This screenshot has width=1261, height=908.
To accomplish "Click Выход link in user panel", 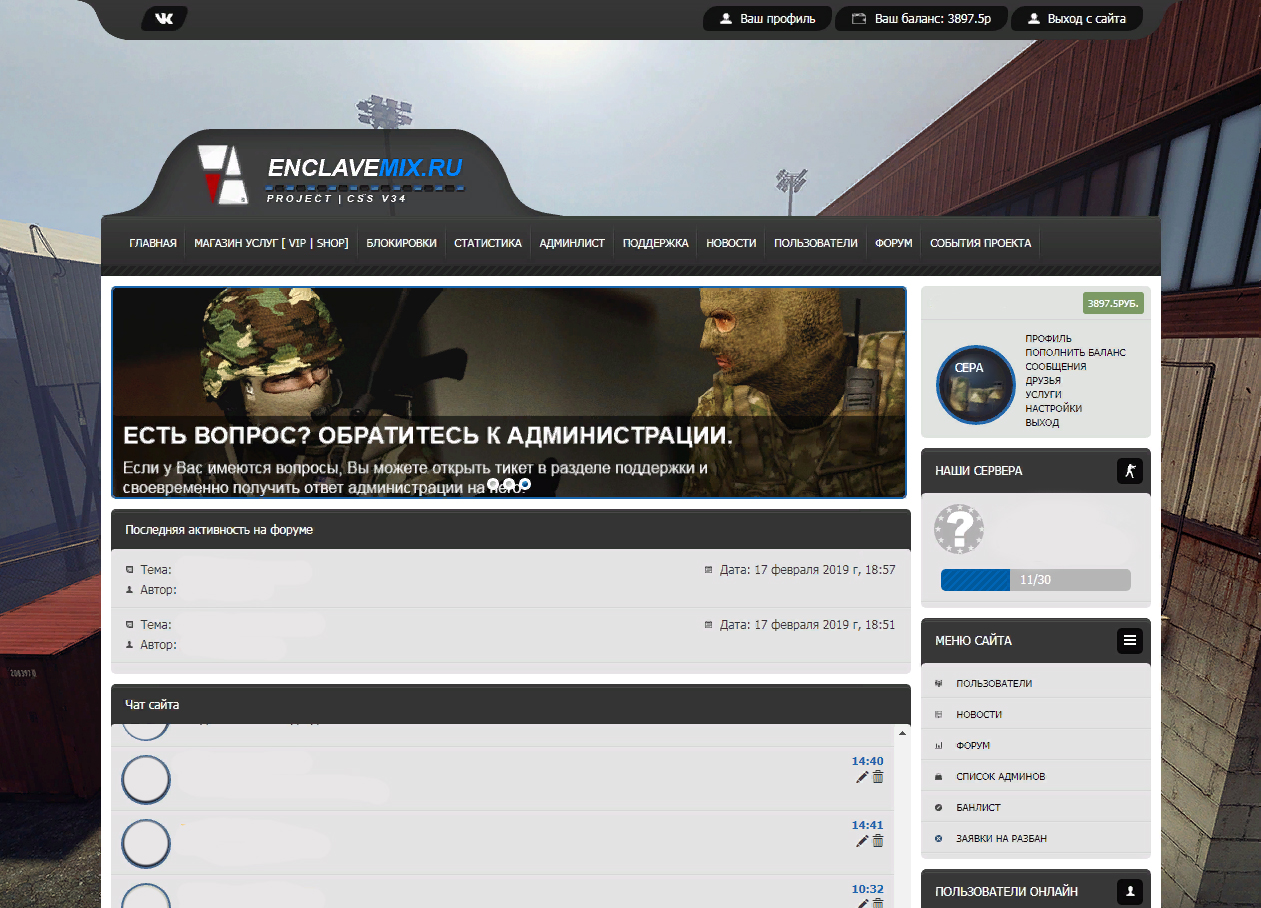I will click(x=1042, y=423).
